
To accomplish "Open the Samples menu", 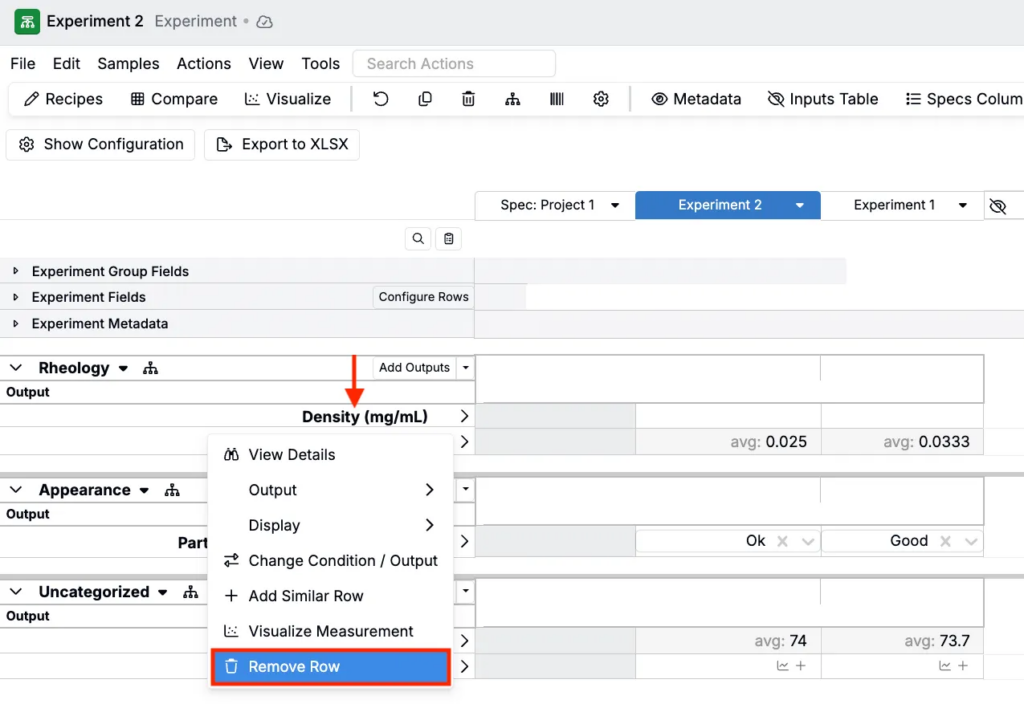I will point(128,63).
